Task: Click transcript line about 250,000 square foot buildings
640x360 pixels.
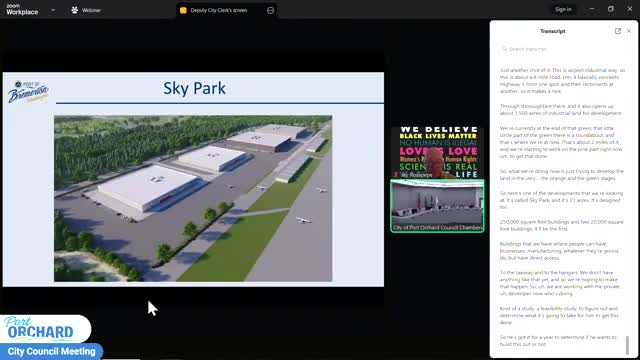Action: pyautogui.click(x=562, y=225)
